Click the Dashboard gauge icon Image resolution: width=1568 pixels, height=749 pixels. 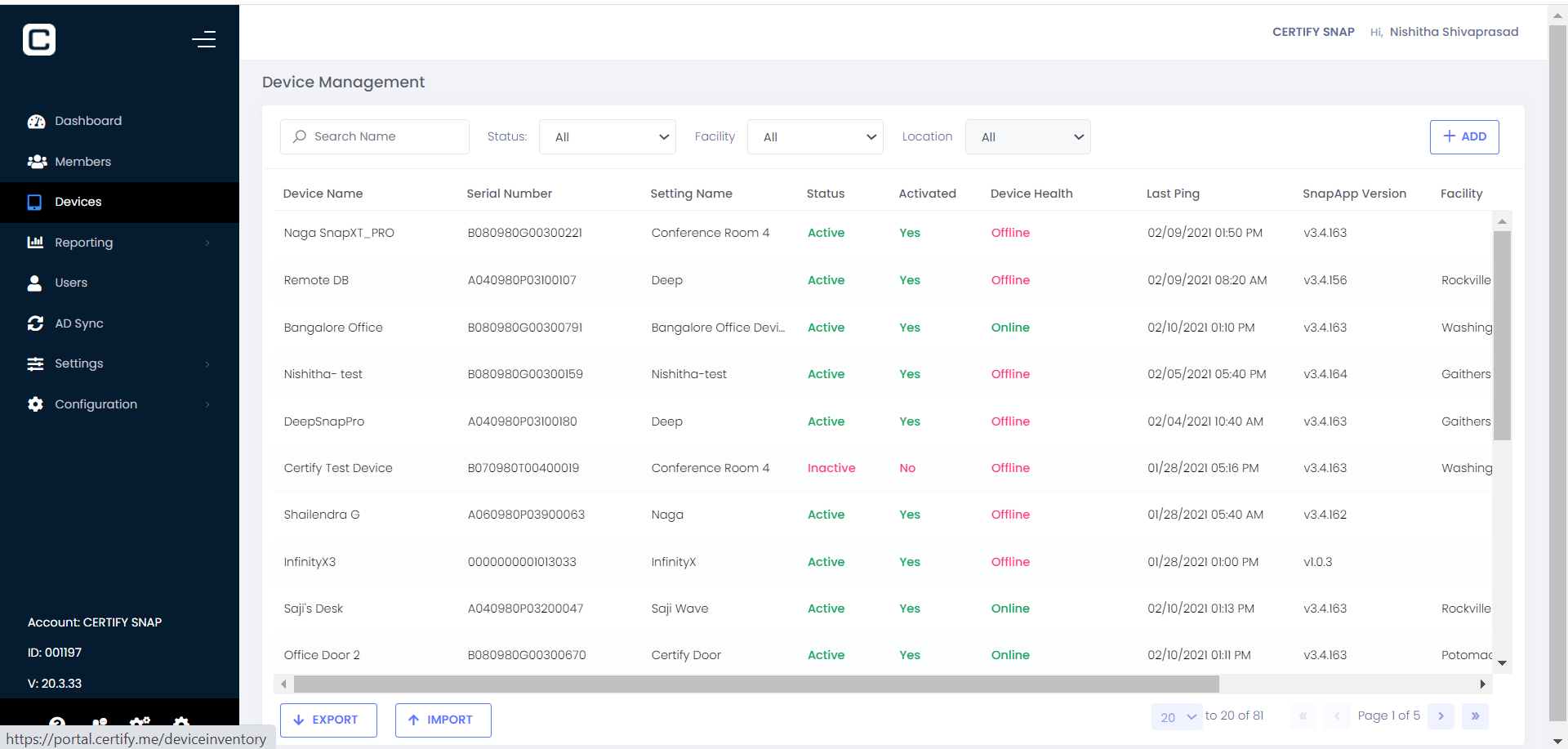pos(36,122)
